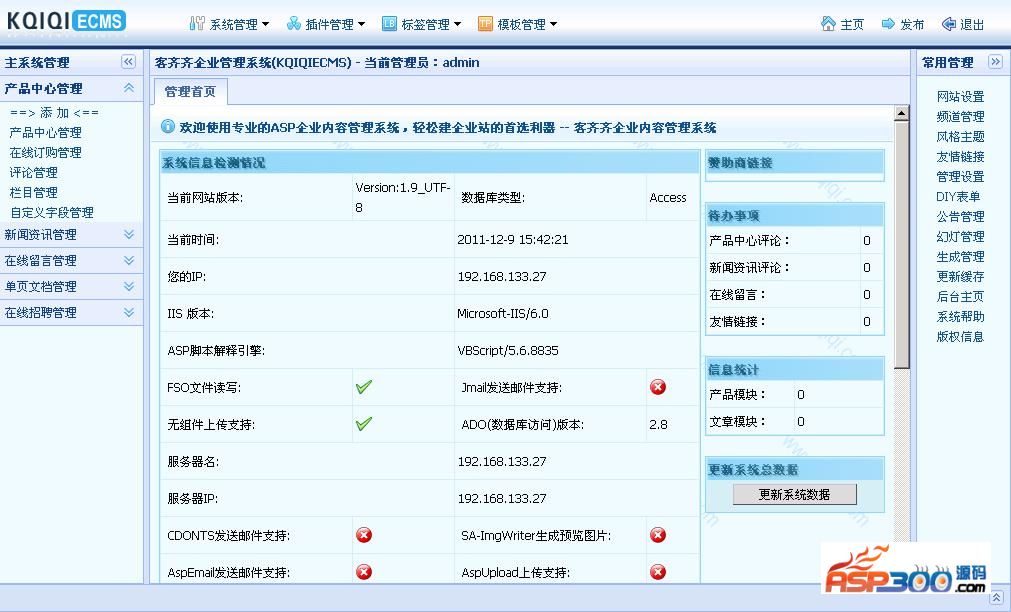Open the 模板管理 dropdown menu

(x=518, y=24)
